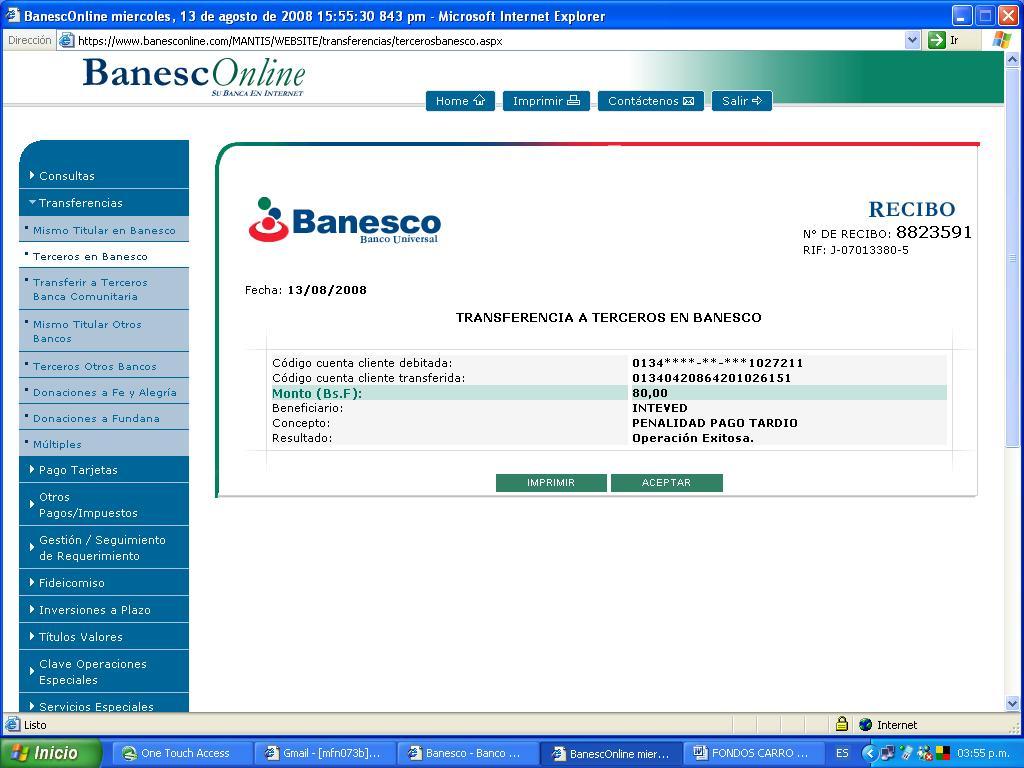Screen dimensions: 1024x768
Task: Open Donaciones a Fe y Alegría
Action: coord(104,392)
